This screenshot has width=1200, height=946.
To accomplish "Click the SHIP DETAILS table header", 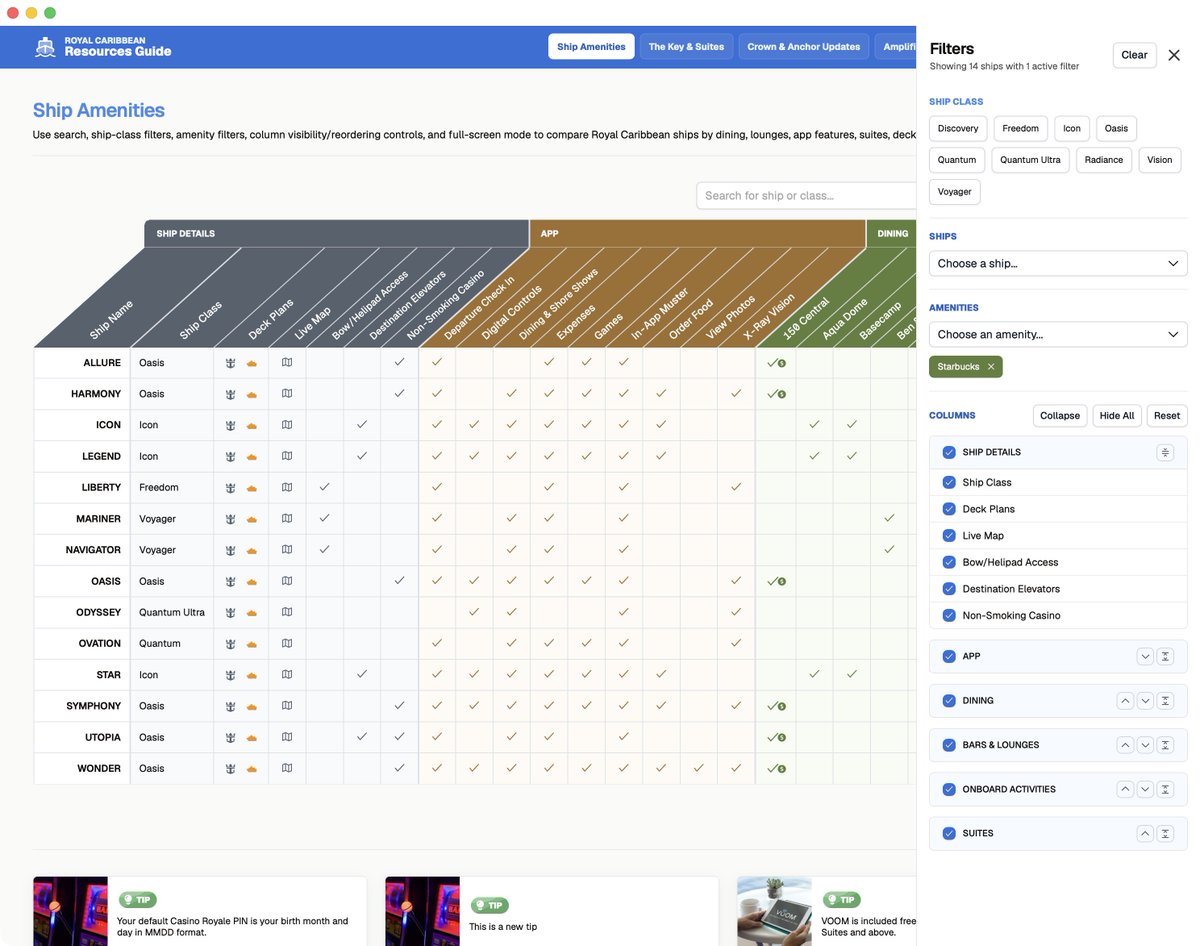I will coord(336,234).
